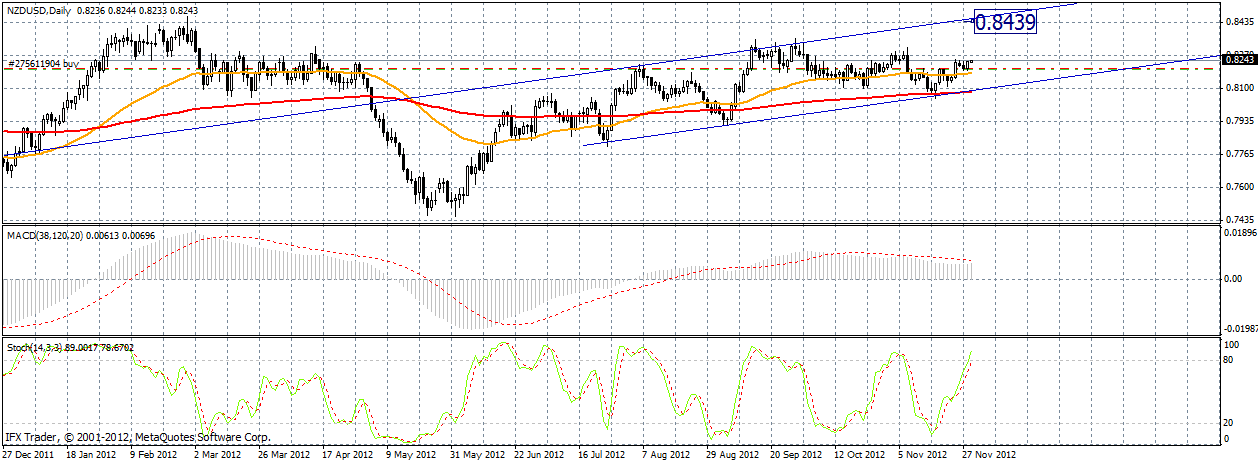This screenshot has width=1258, height=462.
Task: Click the 0.8100 price axis value
Action: click(1239, 88)
